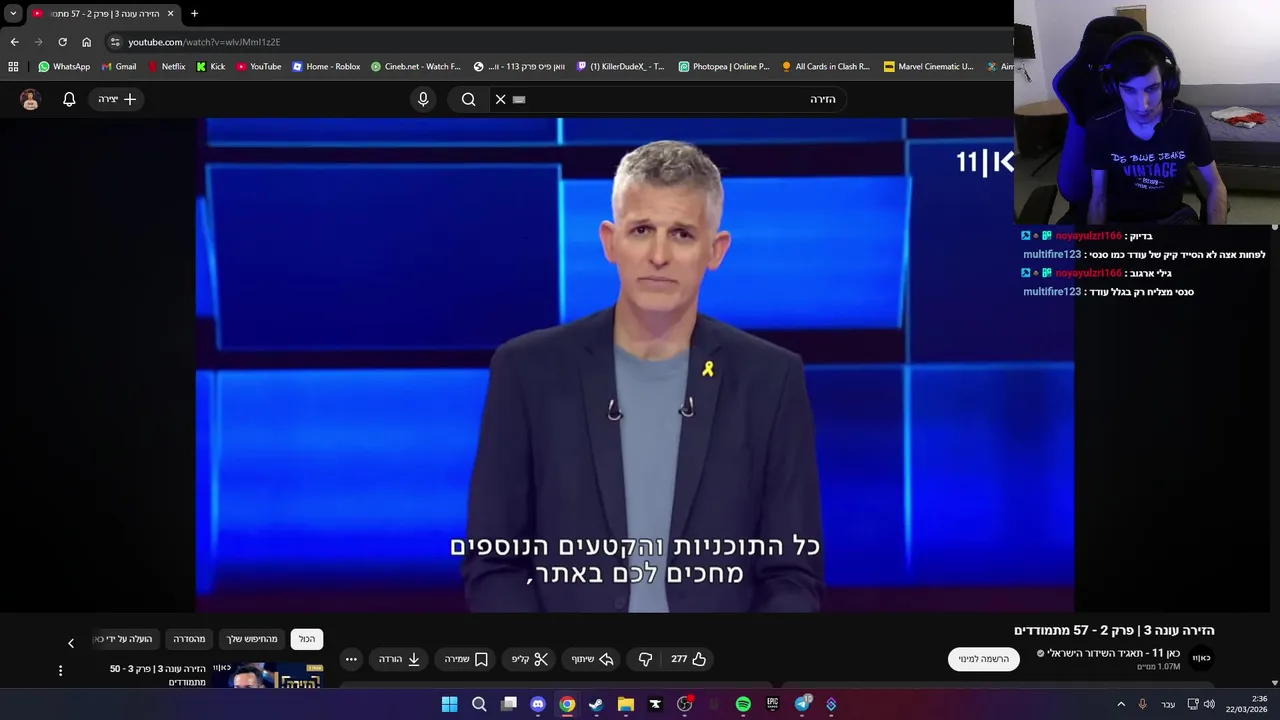Click the הורדה download button
1280x720 pixels.
point(399,659)
